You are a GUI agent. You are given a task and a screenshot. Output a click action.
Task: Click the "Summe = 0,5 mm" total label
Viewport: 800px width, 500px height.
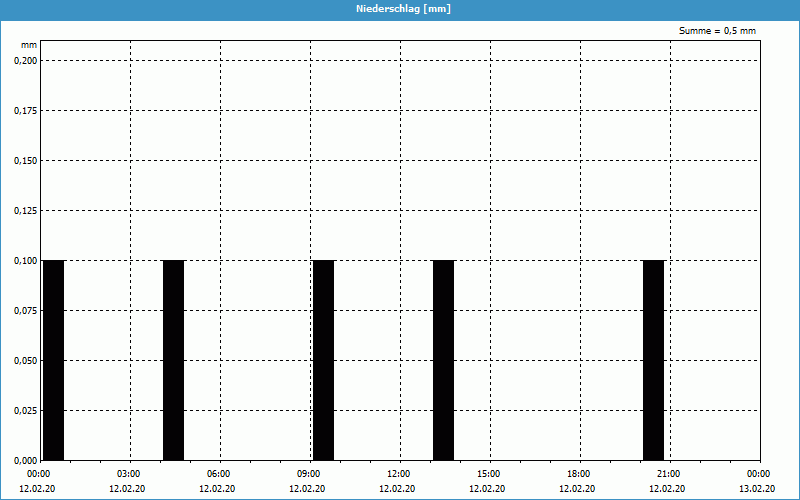click(717, 31)
